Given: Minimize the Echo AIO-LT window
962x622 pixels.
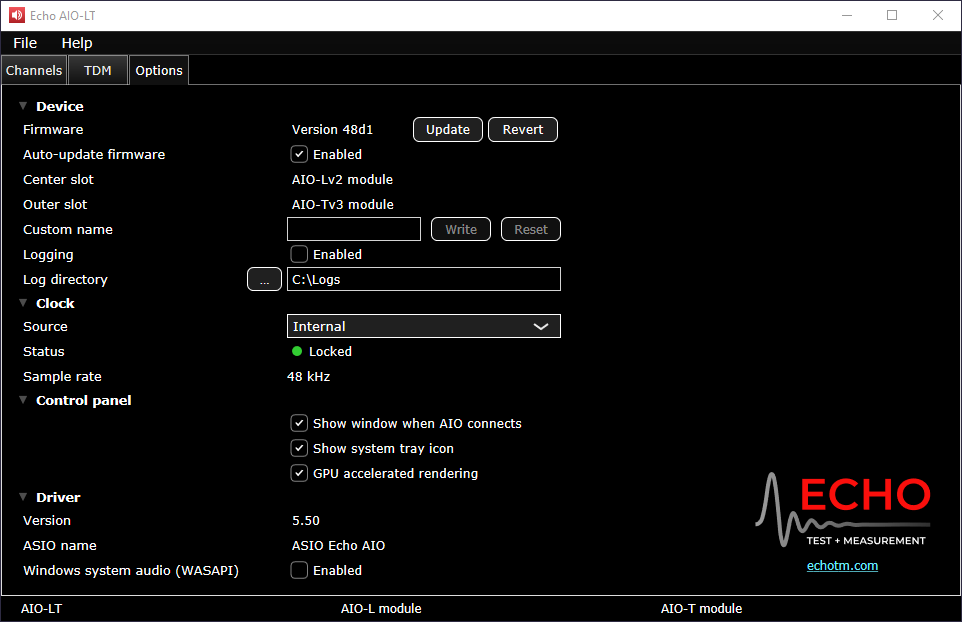Looking at the screenshot, I should click(847, 15).
